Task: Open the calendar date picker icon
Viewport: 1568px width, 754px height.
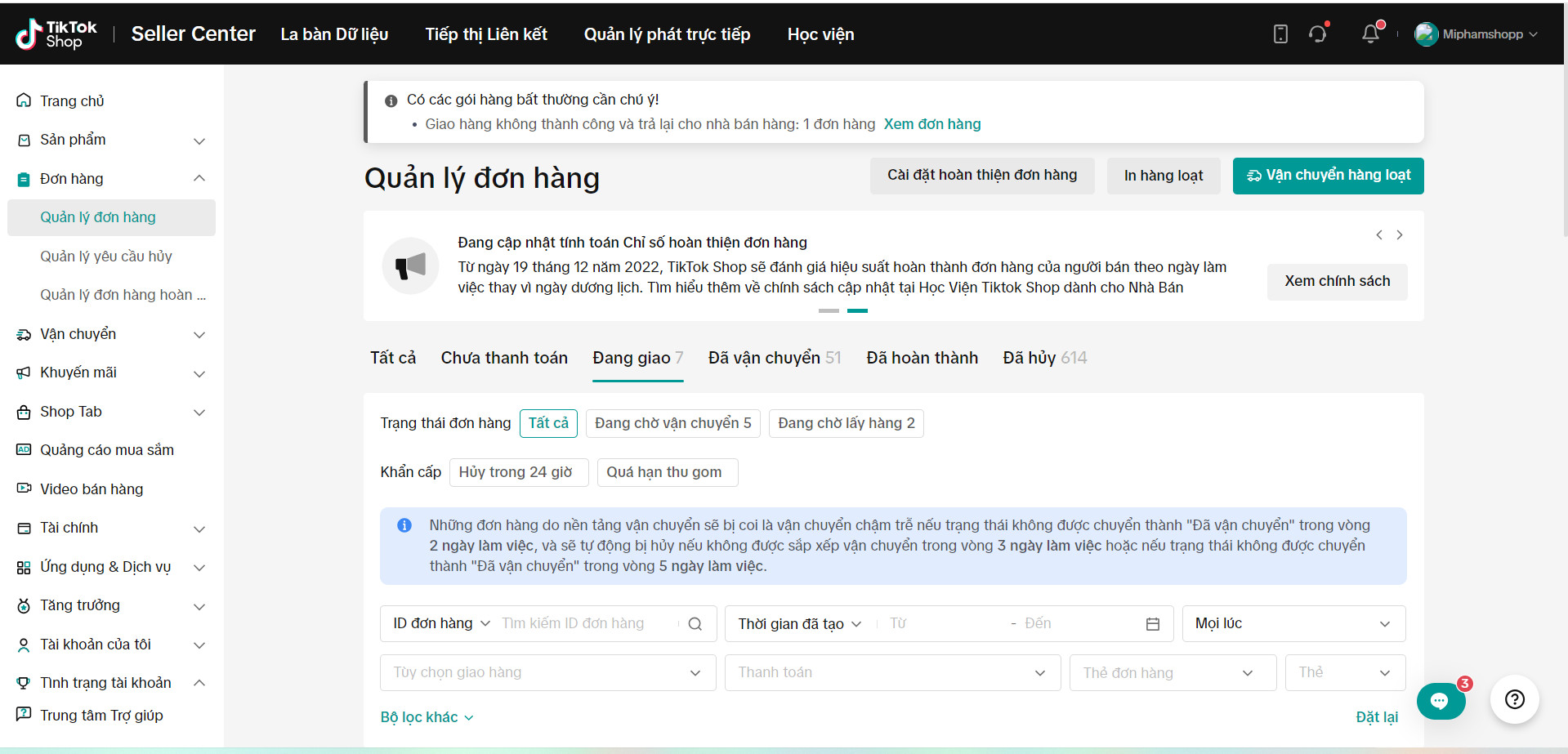Action: point(1153,624)
